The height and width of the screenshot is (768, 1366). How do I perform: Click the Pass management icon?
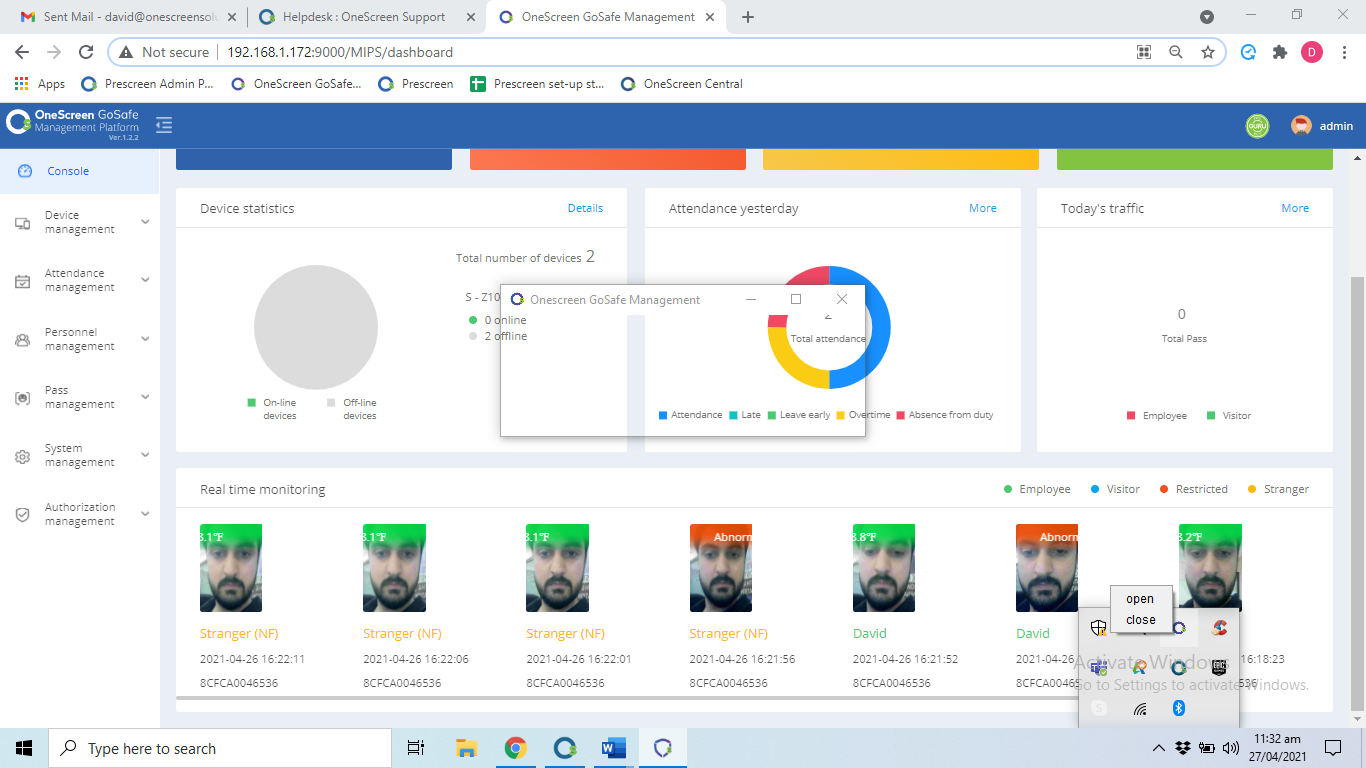(22, 398)
